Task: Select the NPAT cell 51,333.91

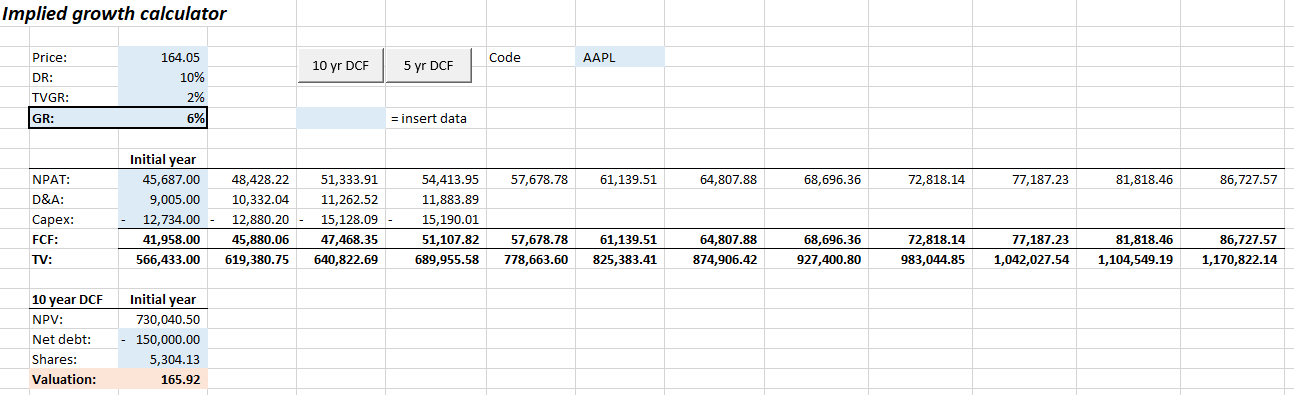Action: click(x=341, y=180)
